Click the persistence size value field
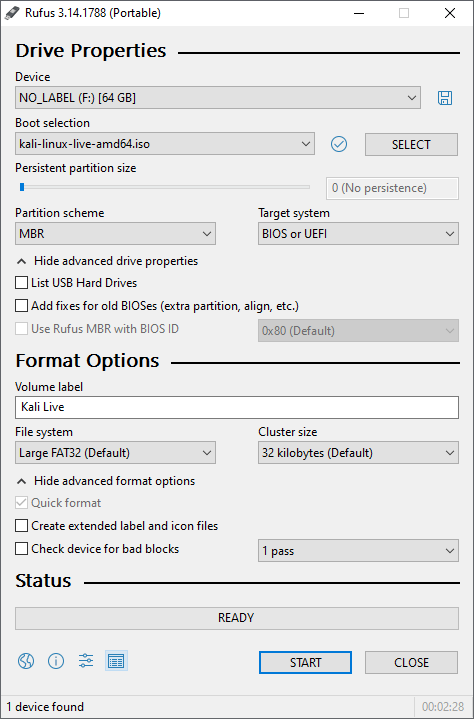Image resolution: width=474 pixels, height=719 pixels. [392, 188]
